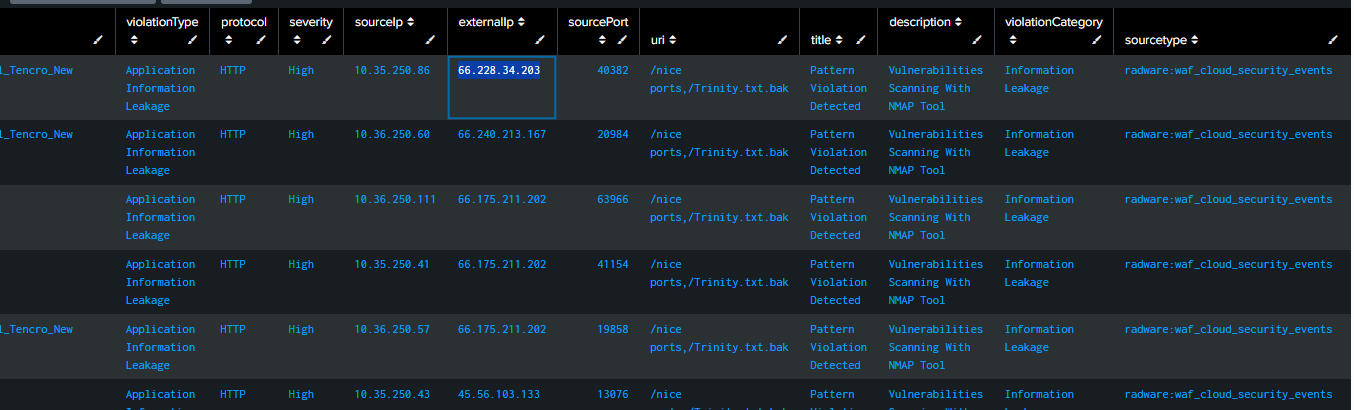Sort by the uri column header
Image resolution: width=1354 pixels, height=410 pixels.
pos(673,40)
